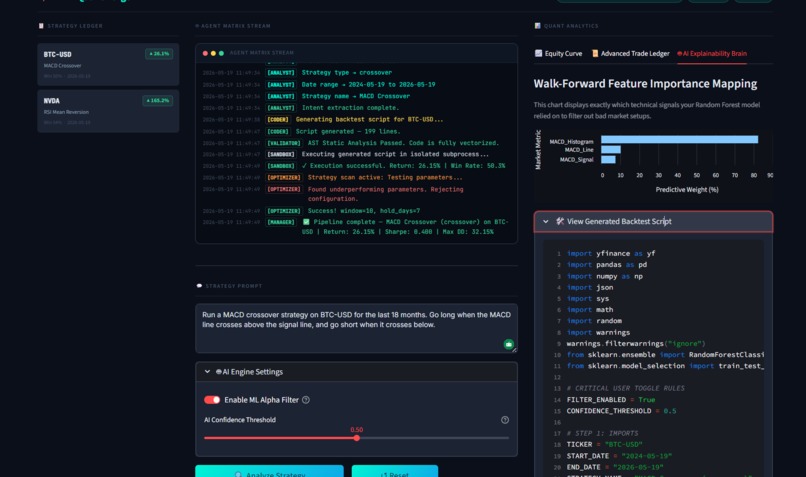The width and height of the screenshot is (806, 477).
Task: Click the 0.50 slider value label
Action: coord(356,430)
